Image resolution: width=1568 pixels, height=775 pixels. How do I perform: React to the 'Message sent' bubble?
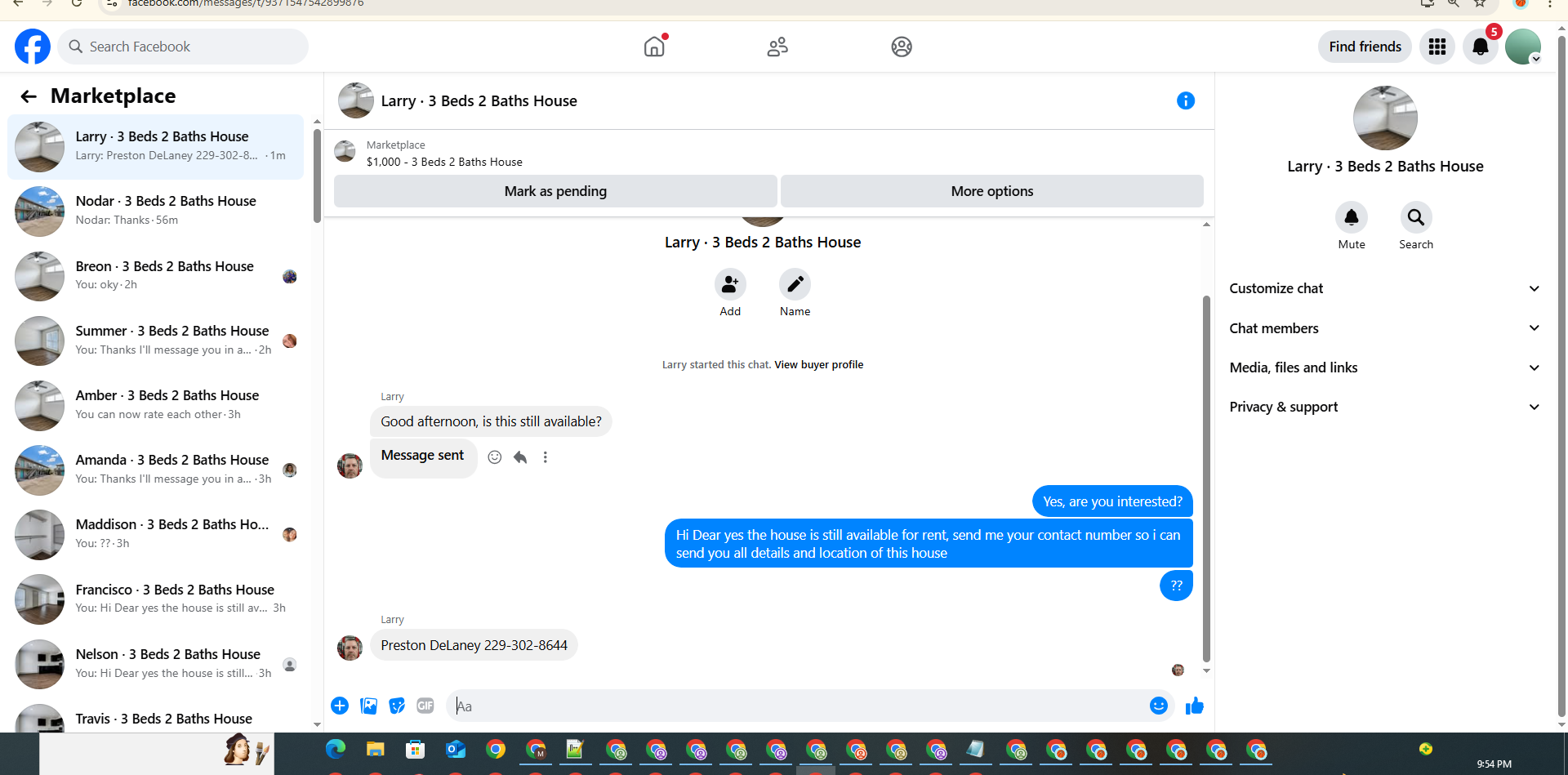495,457
